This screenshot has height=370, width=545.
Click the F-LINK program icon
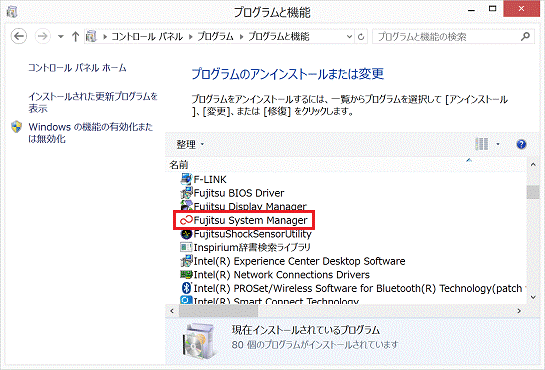pyautogui.click(x=186, y=179)
